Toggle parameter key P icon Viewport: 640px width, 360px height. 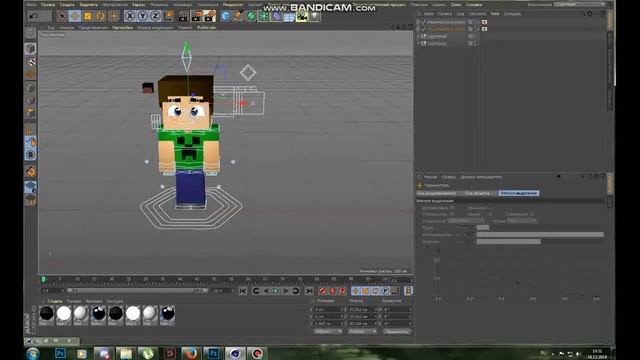click(385, 291)
